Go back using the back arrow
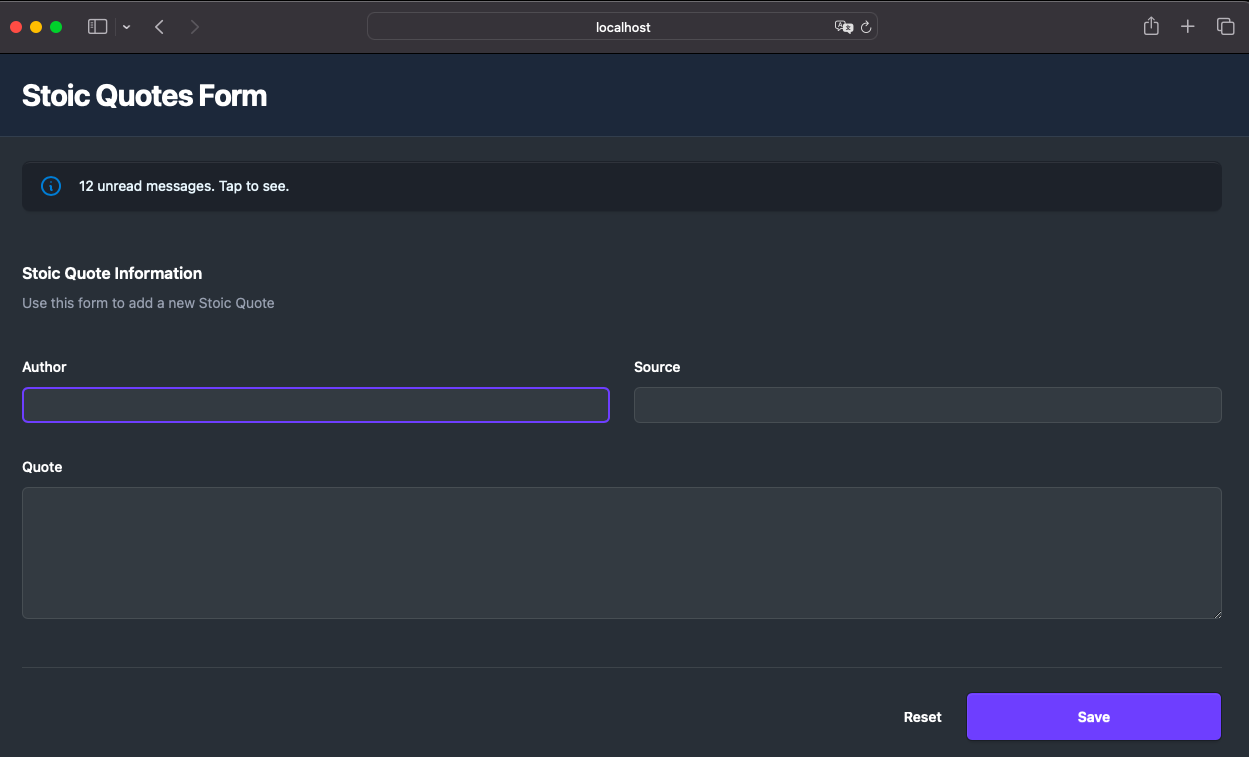 159,27
